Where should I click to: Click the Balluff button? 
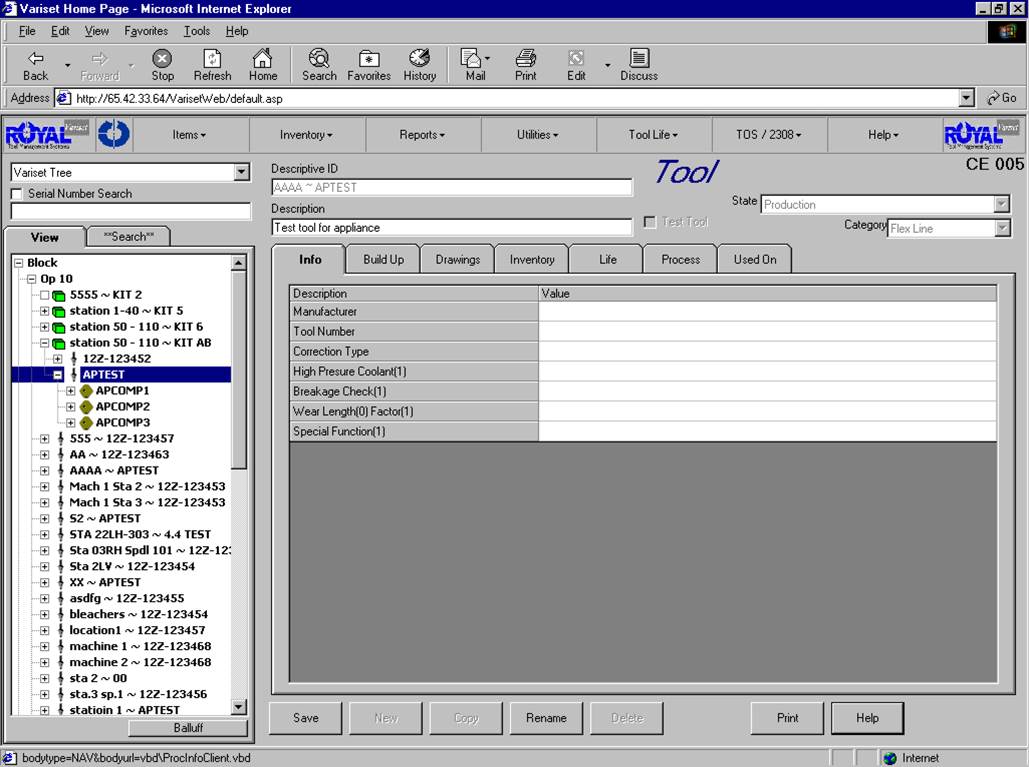pyautogui.click(x=188, y=728)
